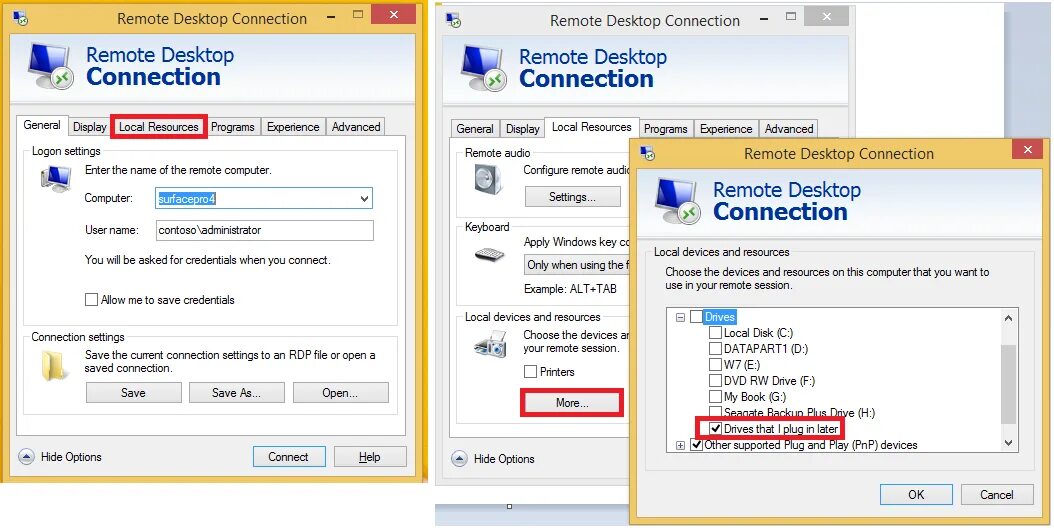Open Advanced tab in middle window
Image resolution: width=1054 pixels, height=528 pixels.
coord(788,128)
